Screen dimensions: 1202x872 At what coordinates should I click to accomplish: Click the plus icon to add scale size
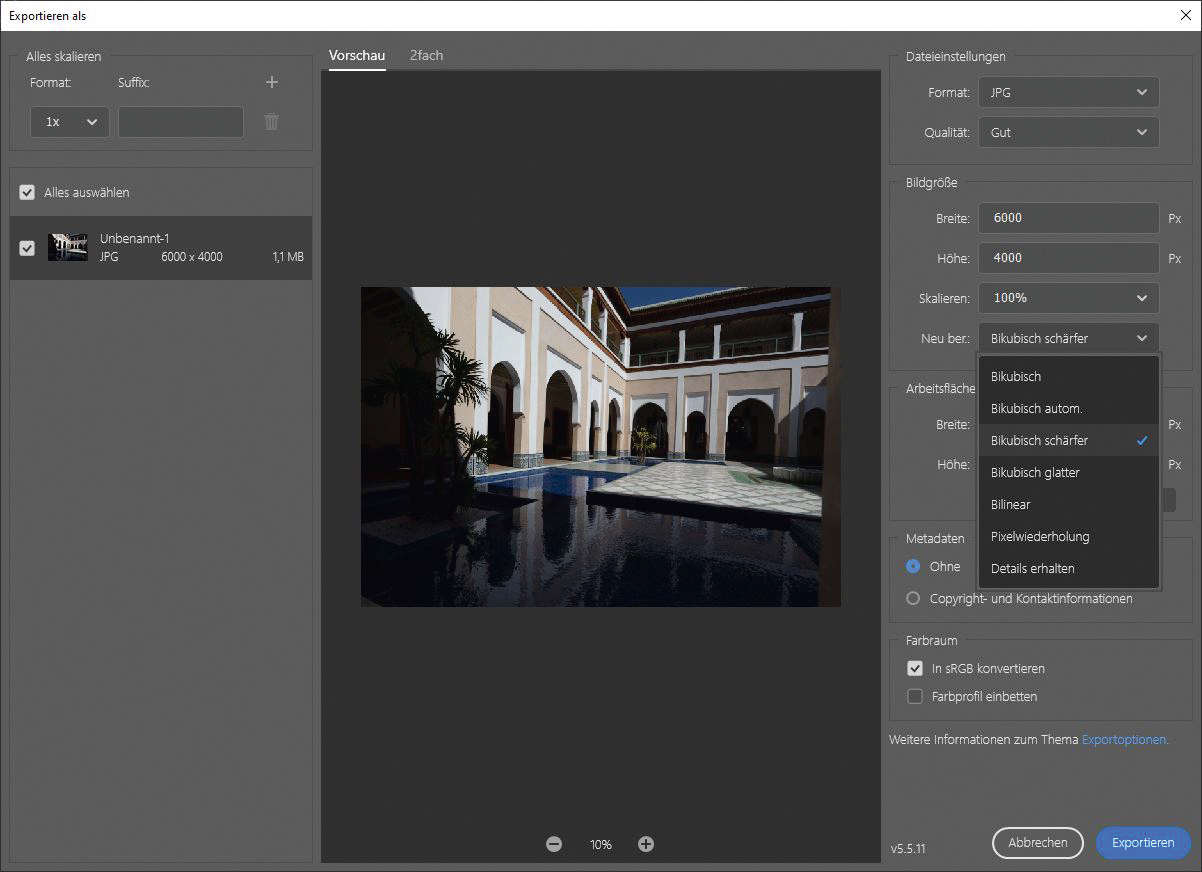[x=271, y=82]
